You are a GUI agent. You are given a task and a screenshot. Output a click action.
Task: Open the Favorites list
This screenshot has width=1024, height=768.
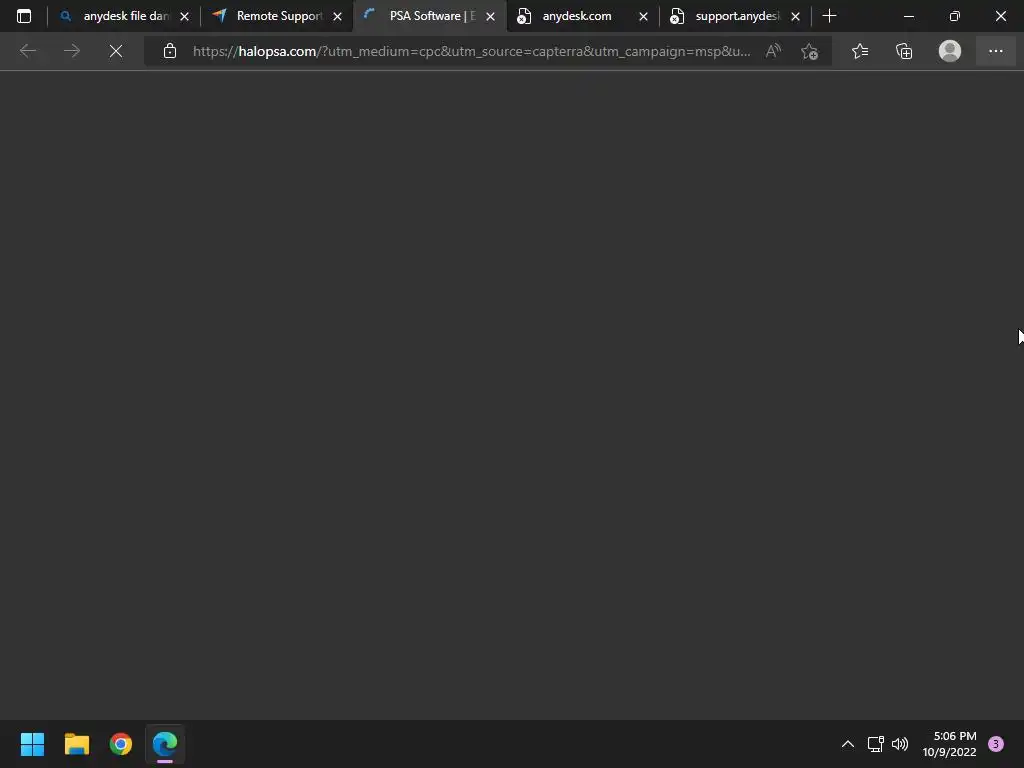click(x=860, y=51)
